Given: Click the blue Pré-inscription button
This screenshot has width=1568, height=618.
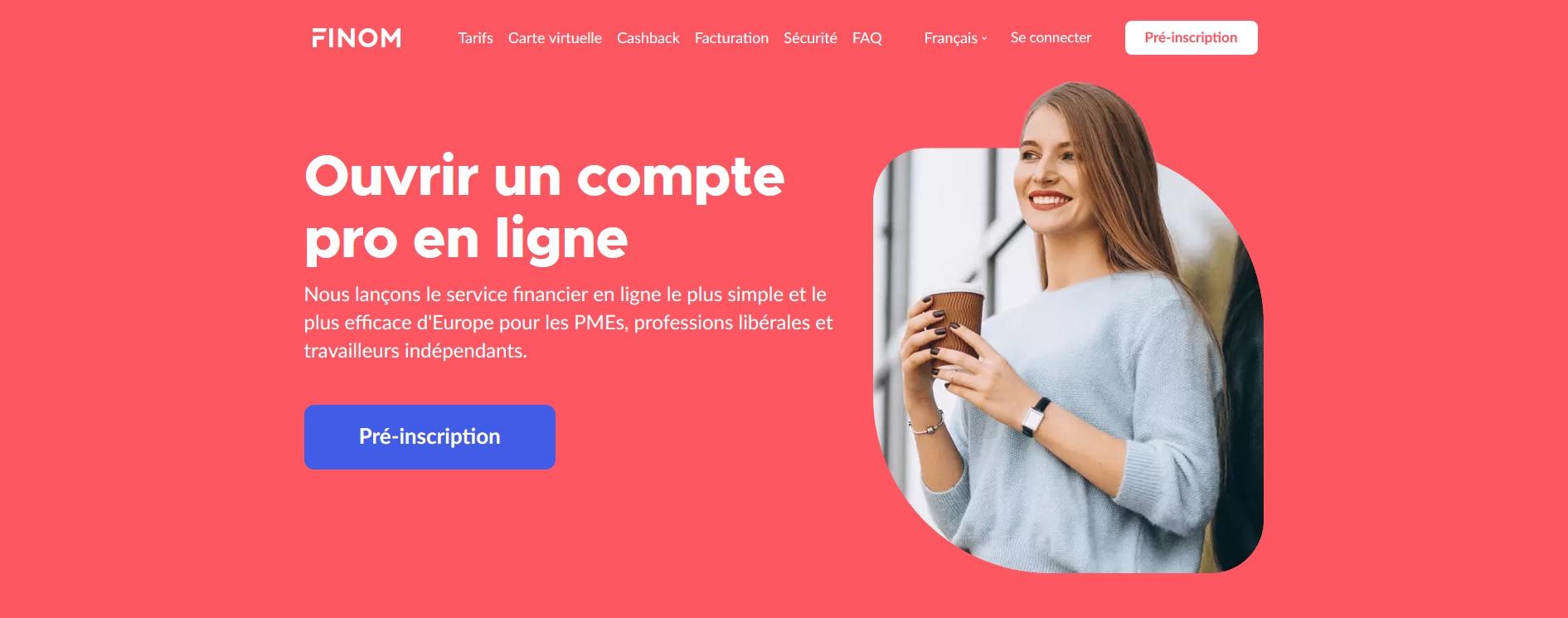Looking at the screenshot, I should [430, 437].
